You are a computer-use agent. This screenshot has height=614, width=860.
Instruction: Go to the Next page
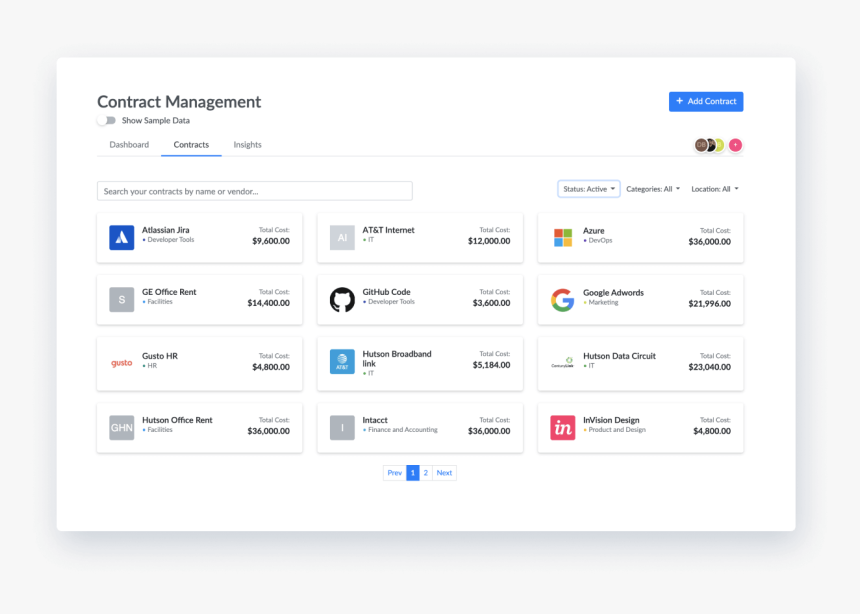[444, 473]
